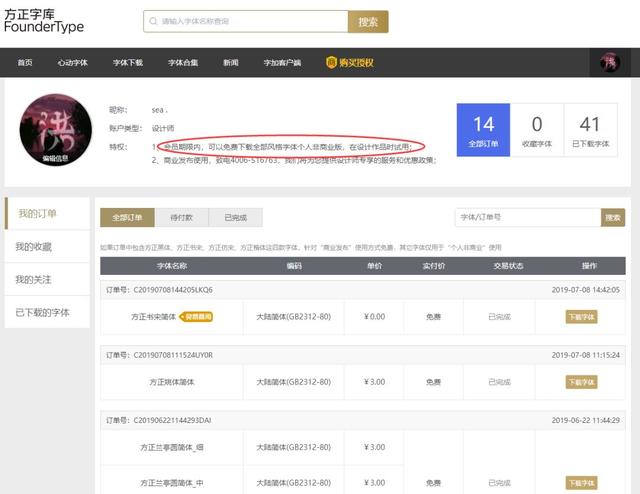640x494 pixels.
Task: Open 心动字体 menu item
Action: tap(73, 62)
